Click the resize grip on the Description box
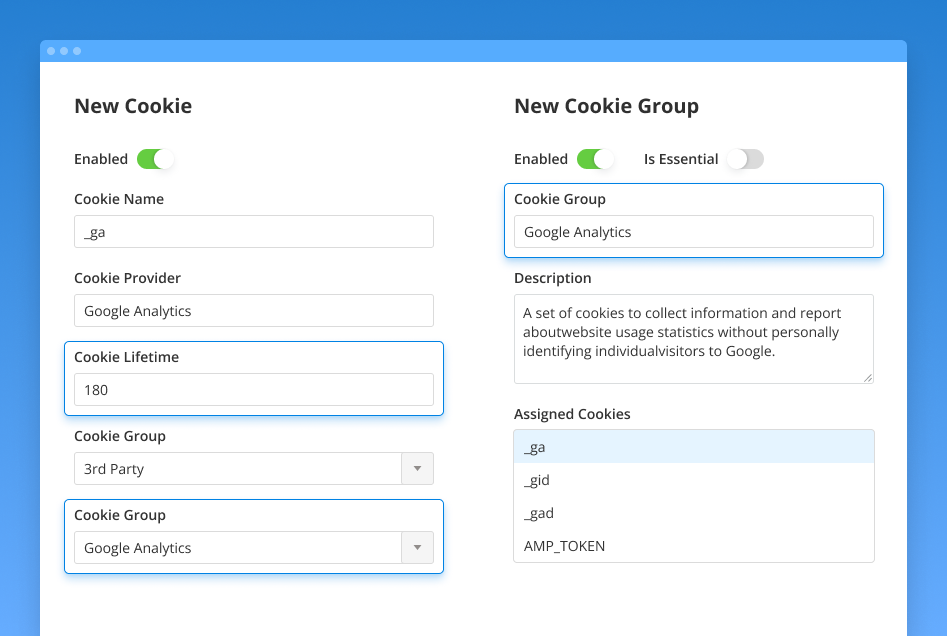The width and height of the screenshot is (947, 636). pyautogui.click(x=866, y=375)
